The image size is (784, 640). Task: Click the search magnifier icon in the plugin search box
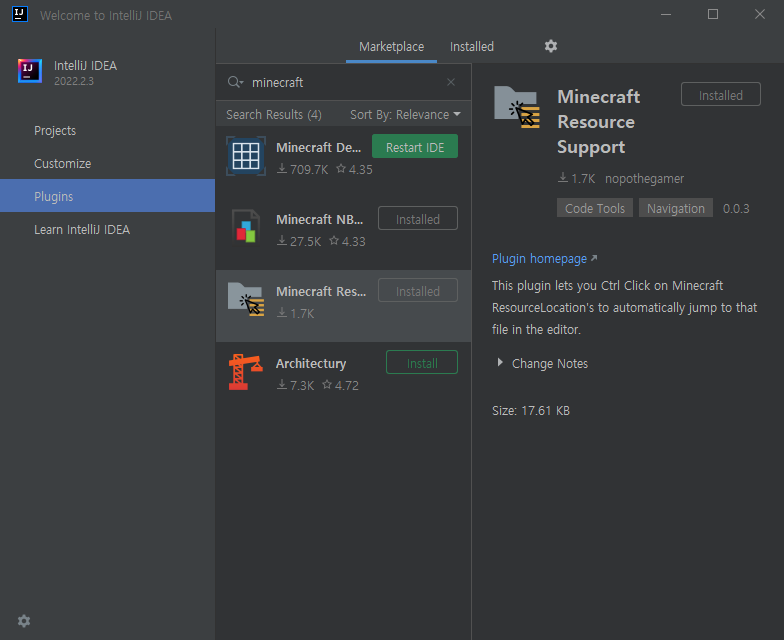point(234,82)
